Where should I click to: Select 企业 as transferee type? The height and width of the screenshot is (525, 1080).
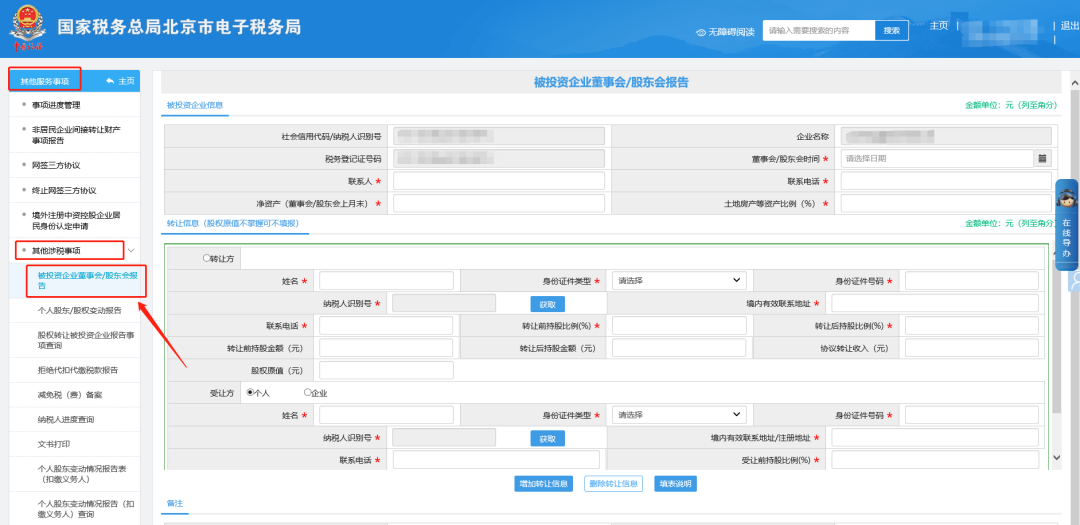(307, 393)
